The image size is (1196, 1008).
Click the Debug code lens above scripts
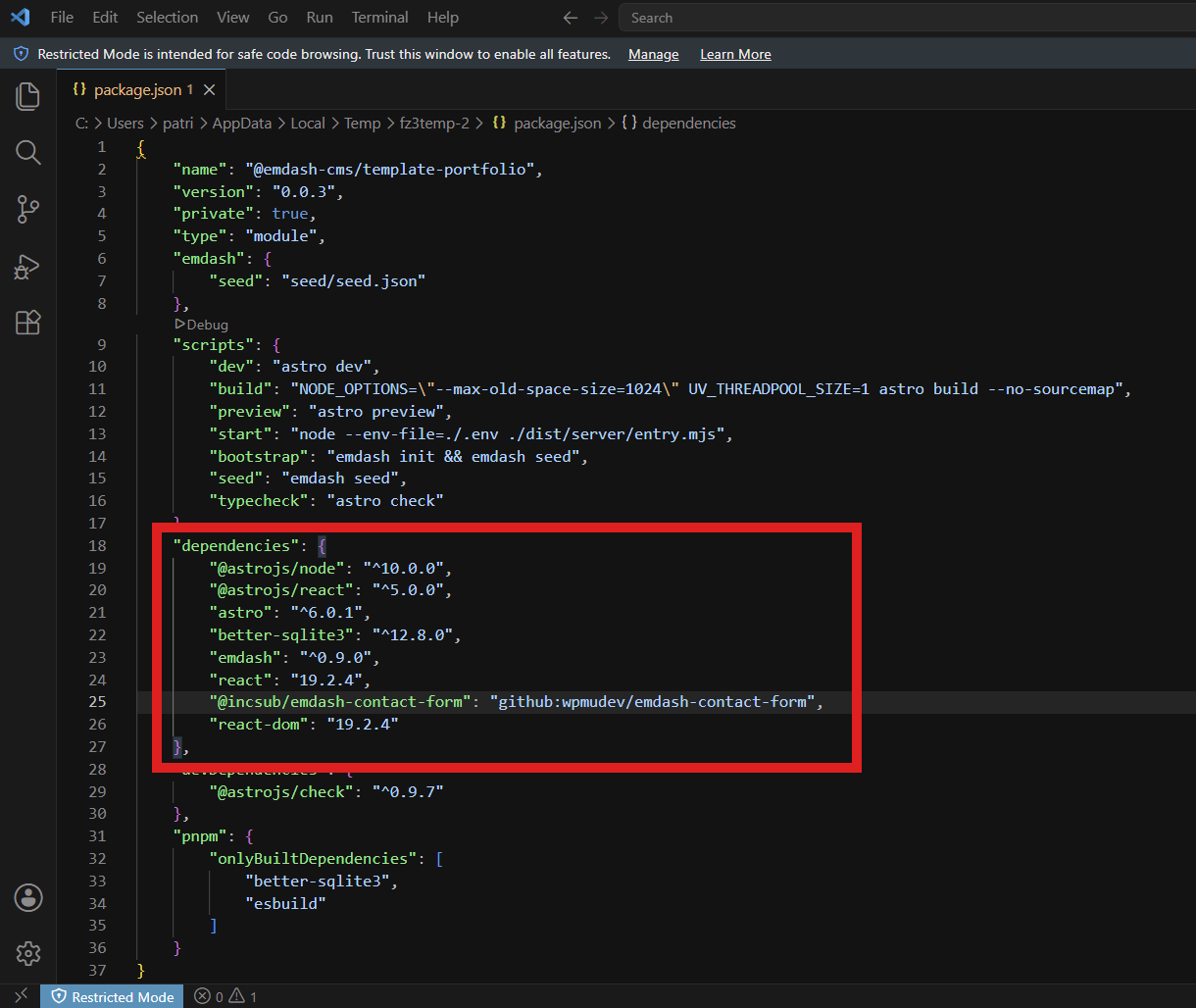click(x=201, y=325)
